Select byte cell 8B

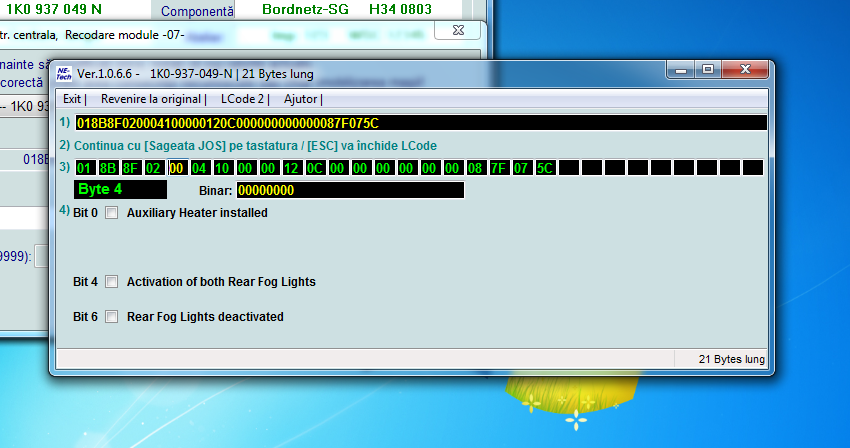(x=108, y=167)
